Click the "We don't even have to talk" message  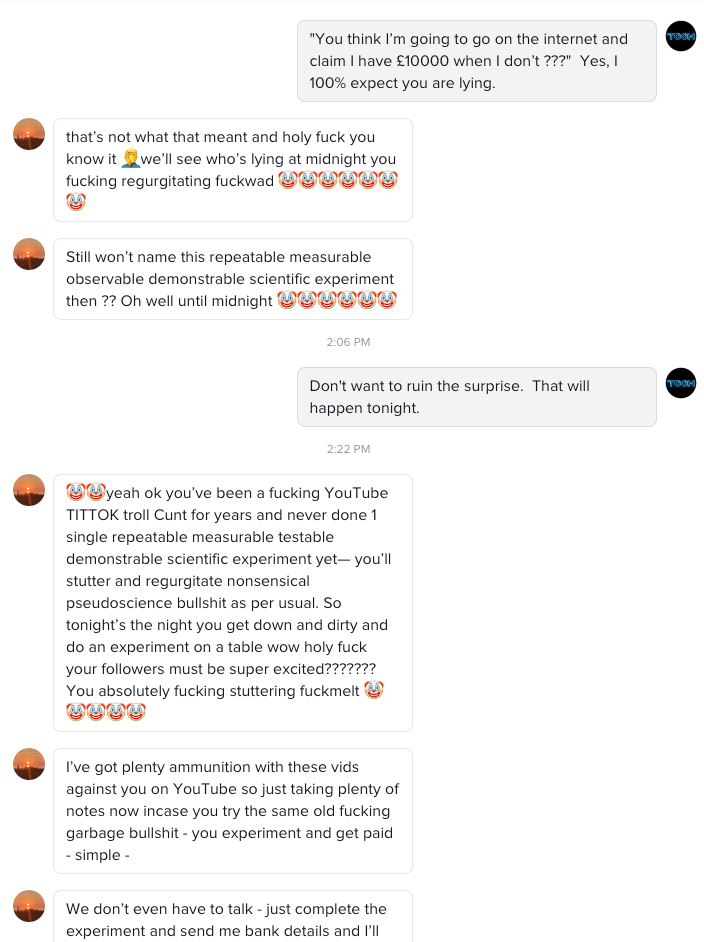click(x=232, y=917)
